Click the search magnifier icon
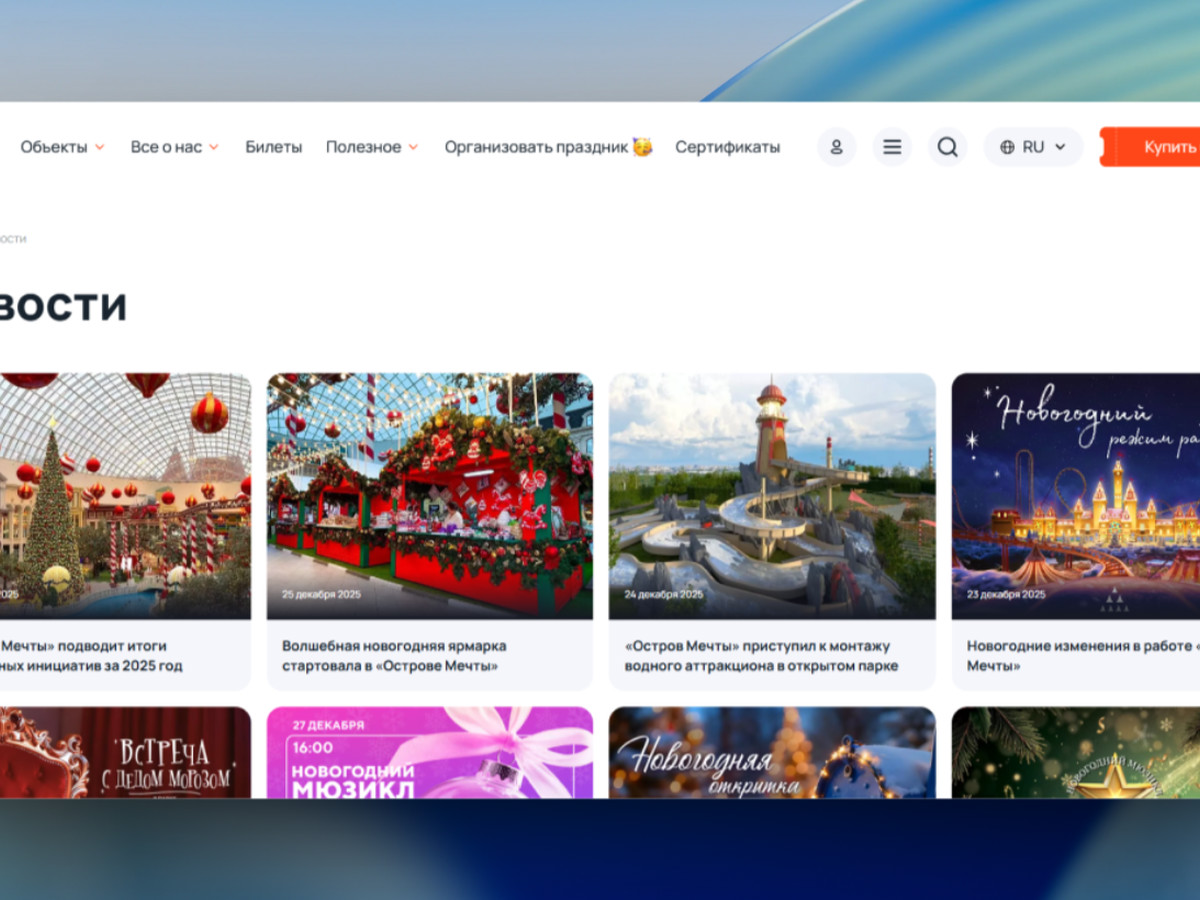This screenshot has width=1200, height=900. pyautogui.click(x=947, y=147)
